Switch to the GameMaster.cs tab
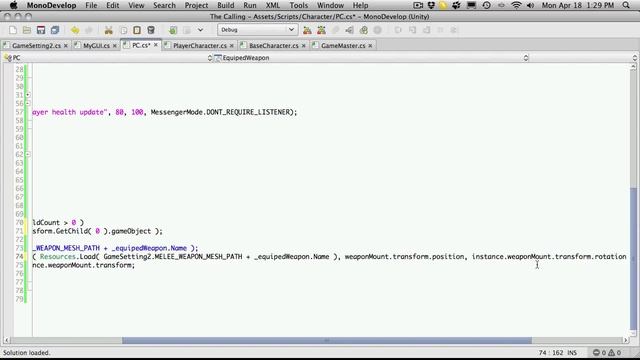The image size is (640, 360). click(x=343, y=46)
